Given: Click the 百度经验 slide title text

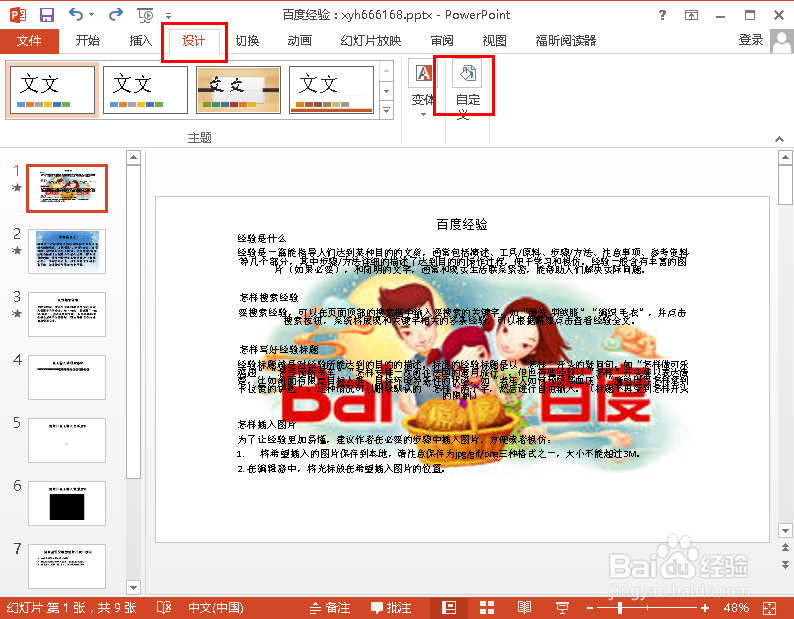Looking at the screenshot, I should [x=462, y=224].
